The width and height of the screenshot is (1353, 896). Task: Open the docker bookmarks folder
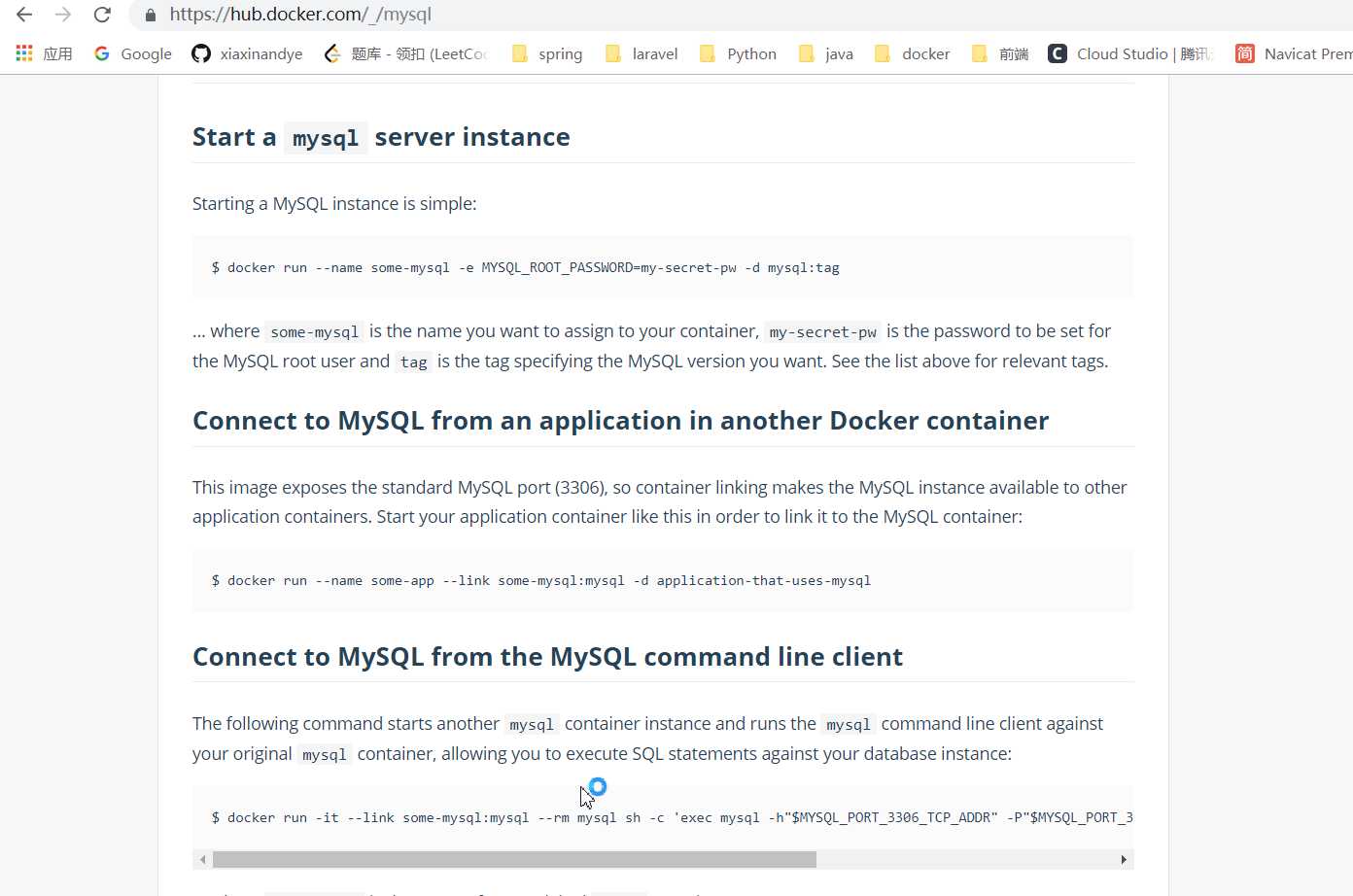pyautogui.click(x=913, y=53)
